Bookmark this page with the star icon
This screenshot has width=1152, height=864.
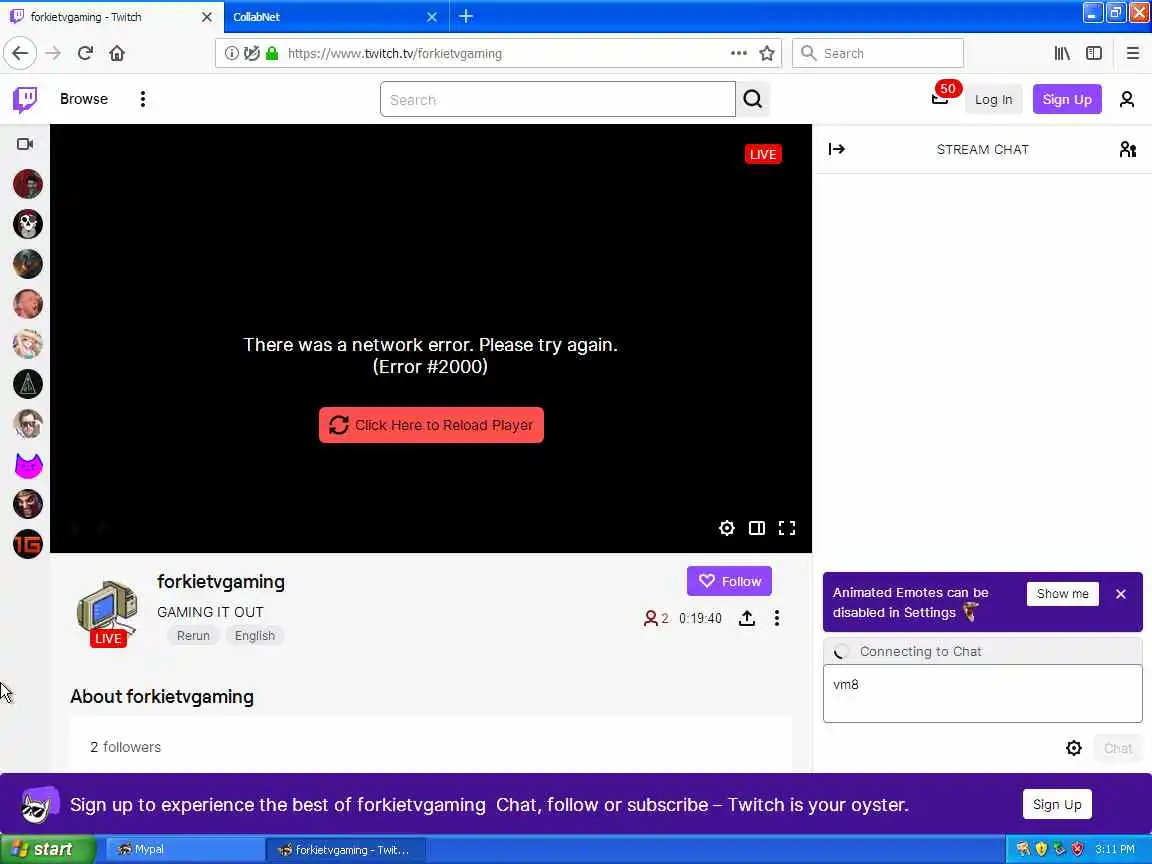coord(767,53)
